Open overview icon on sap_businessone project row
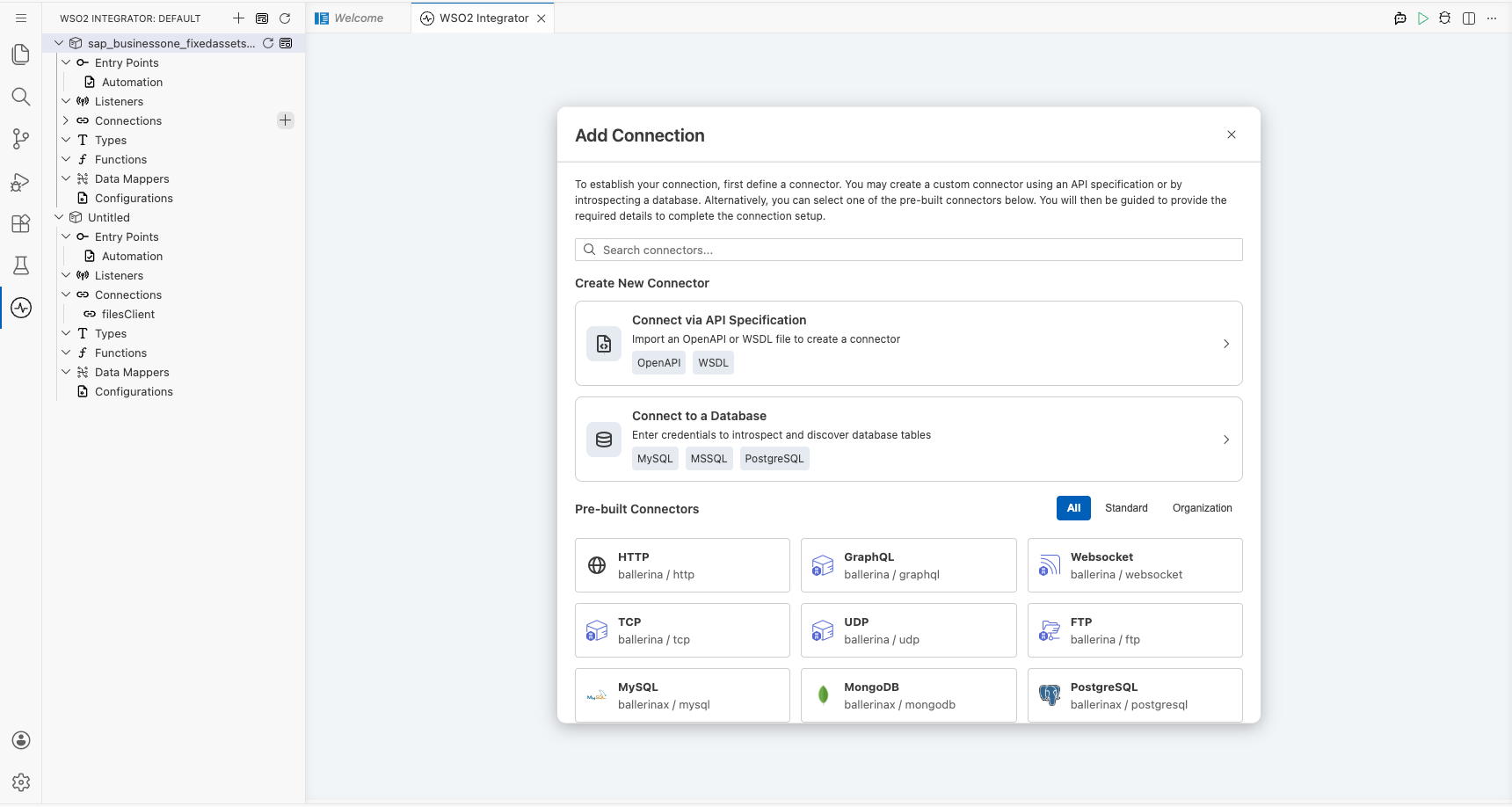The width and height of the screenshot is (1512, 807). 286,43
